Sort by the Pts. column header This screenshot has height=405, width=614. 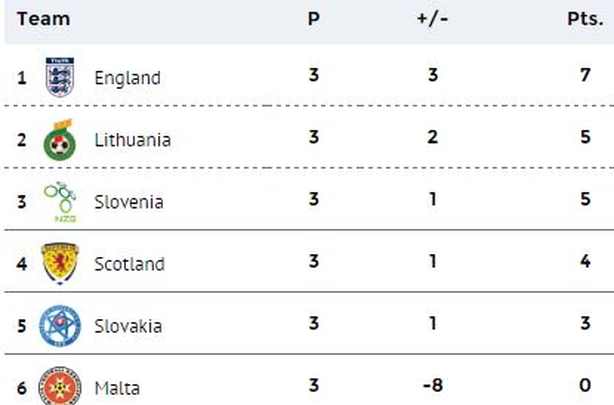tap(585, 19)
